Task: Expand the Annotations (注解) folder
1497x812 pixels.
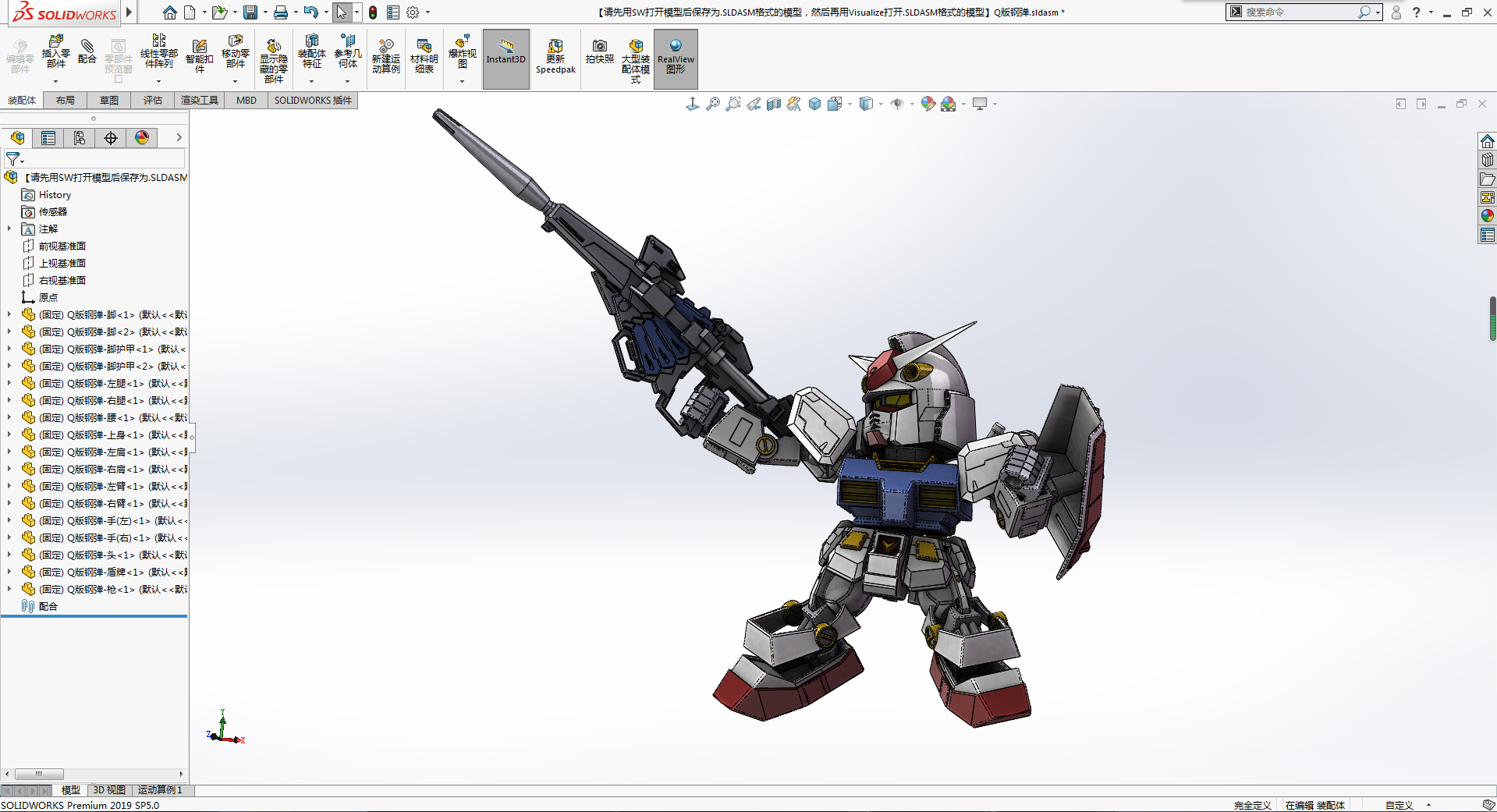Action: tap(9, 229)
